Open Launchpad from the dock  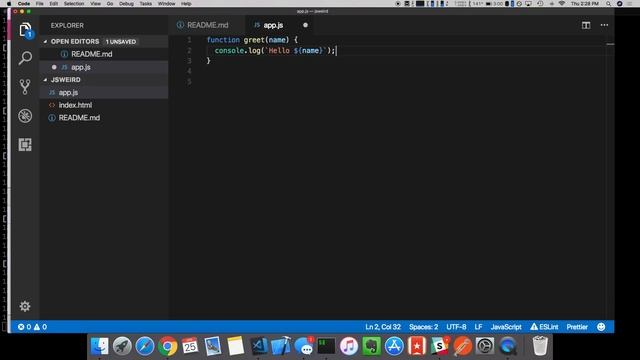(x=122, y=346)
